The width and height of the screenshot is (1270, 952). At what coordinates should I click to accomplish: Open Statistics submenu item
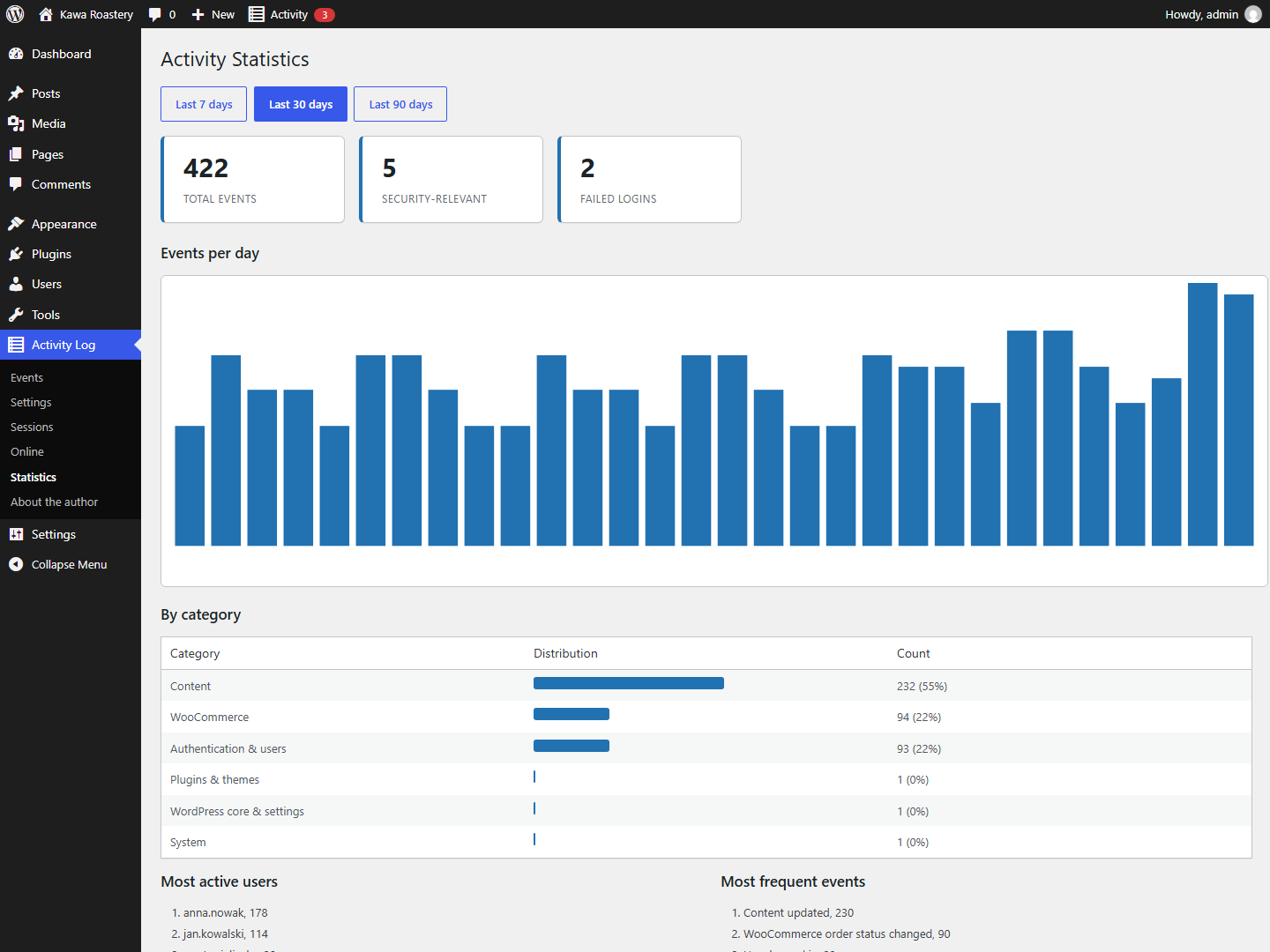(x=34, y=477)
